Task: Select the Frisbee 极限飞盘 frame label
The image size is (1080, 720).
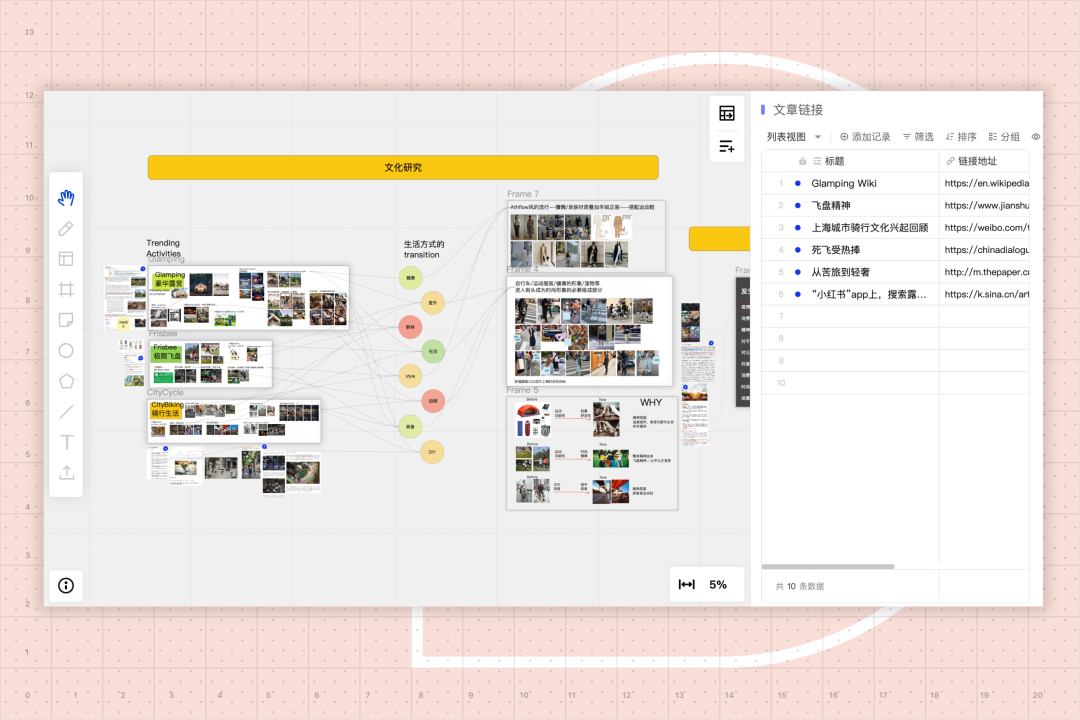Action: pyautogui.click(x=167, y=352)
